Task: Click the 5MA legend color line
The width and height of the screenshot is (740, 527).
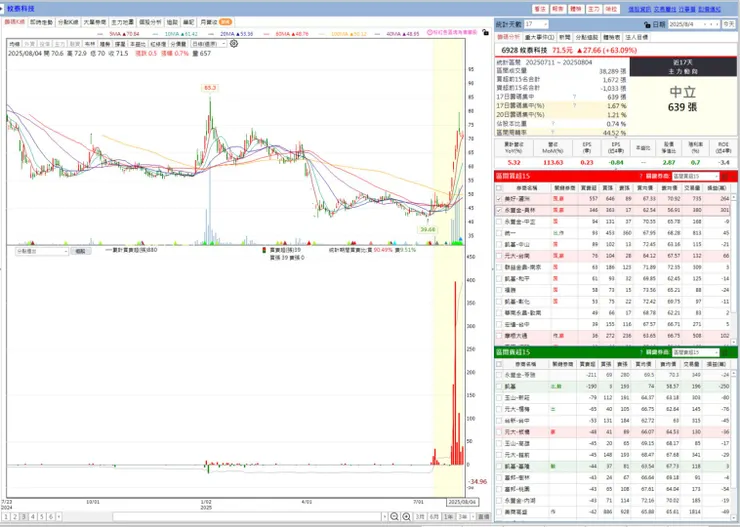Action: tap(102, 34)
